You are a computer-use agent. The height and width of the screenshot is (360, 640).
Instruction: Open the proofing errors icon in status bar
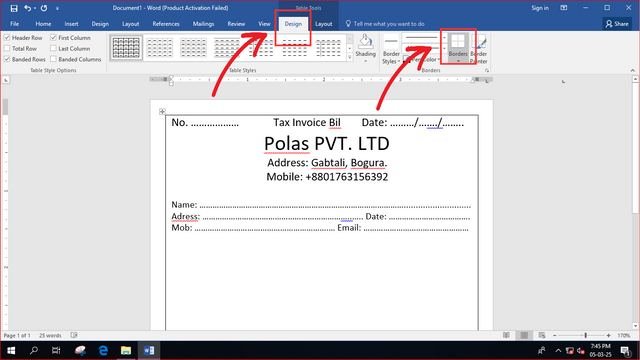click(74, 336)
